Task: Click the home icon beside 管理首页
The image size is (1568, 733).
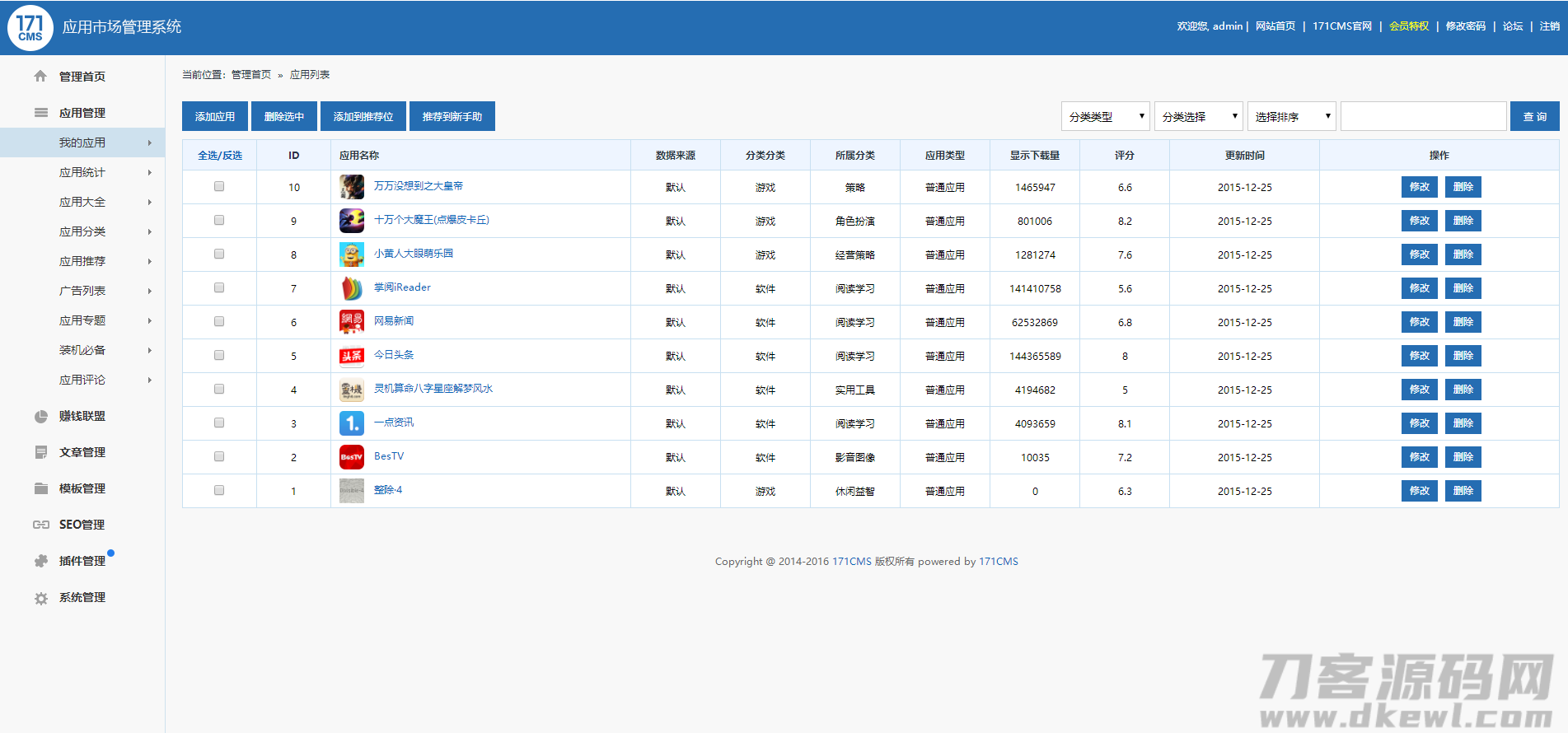Action: (x=40, y=77)
